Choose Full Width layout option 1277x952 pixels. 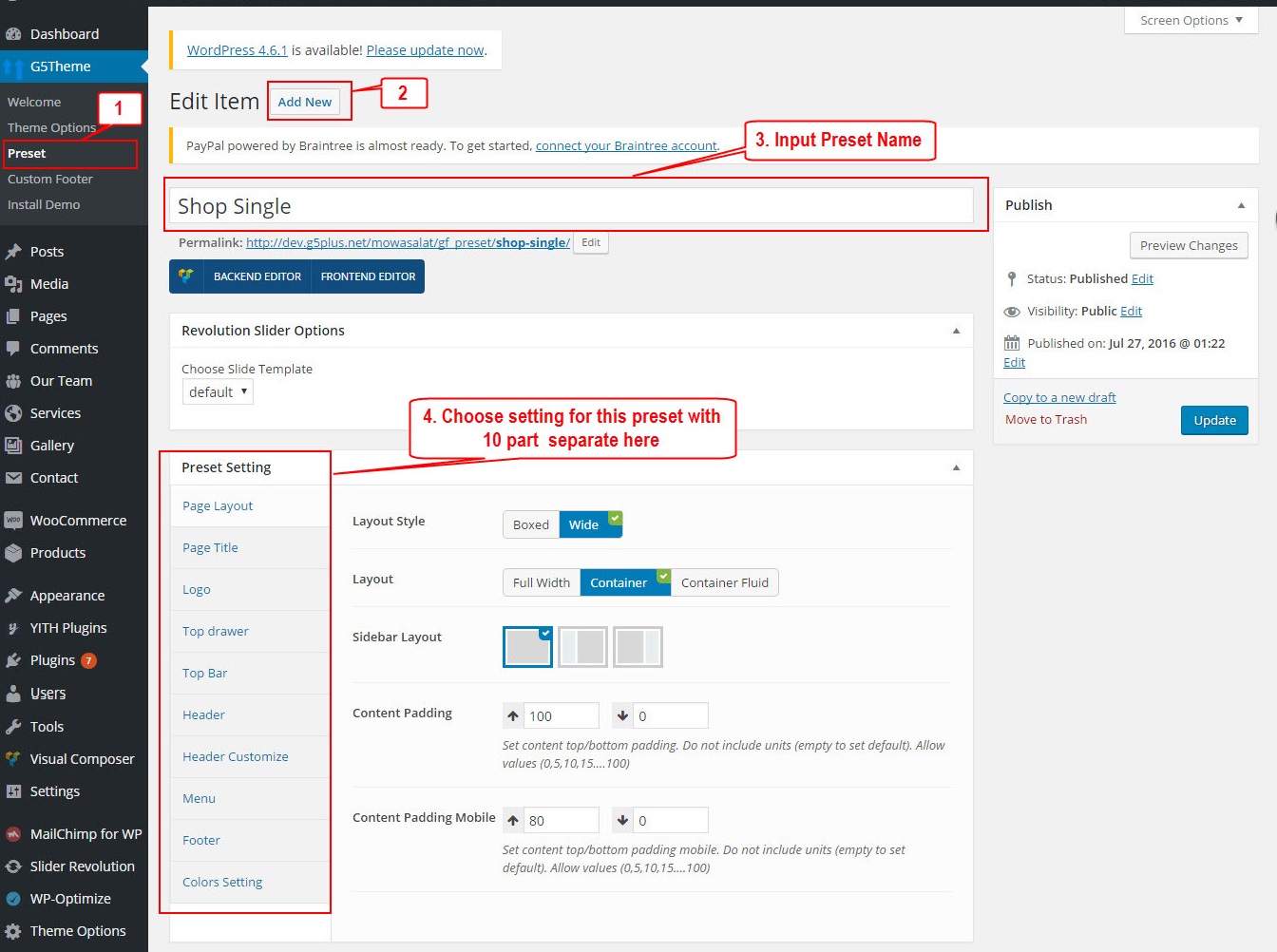pos(542,582)
